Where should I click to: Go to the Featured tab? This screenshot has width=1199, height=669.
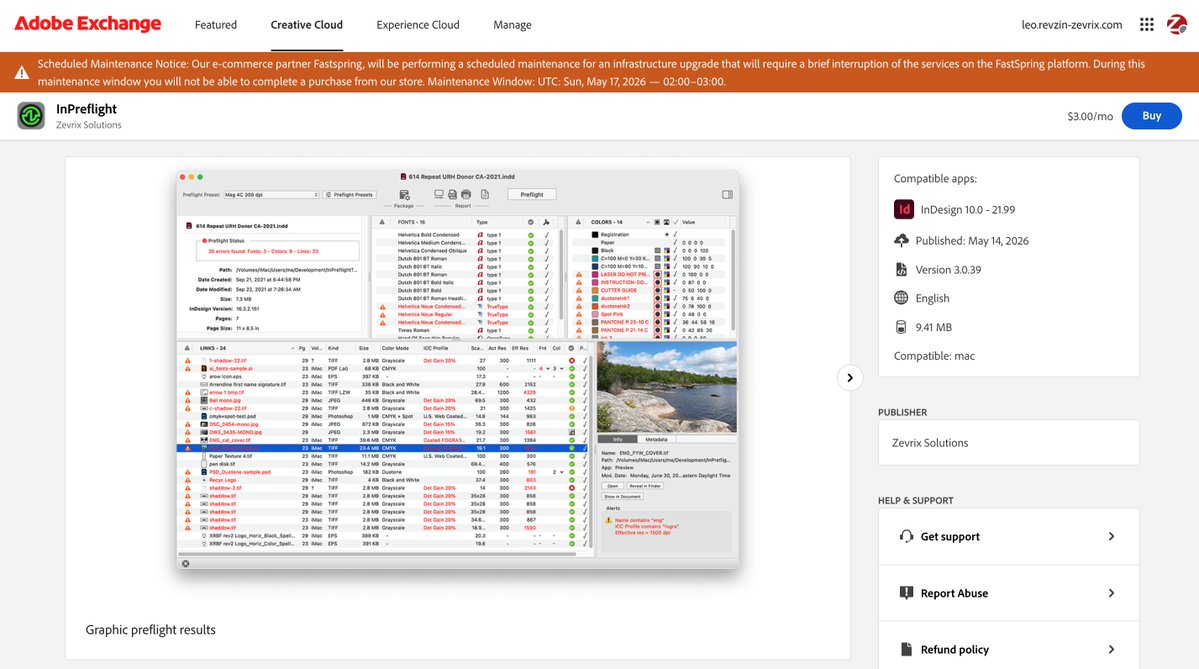[216, 24]
